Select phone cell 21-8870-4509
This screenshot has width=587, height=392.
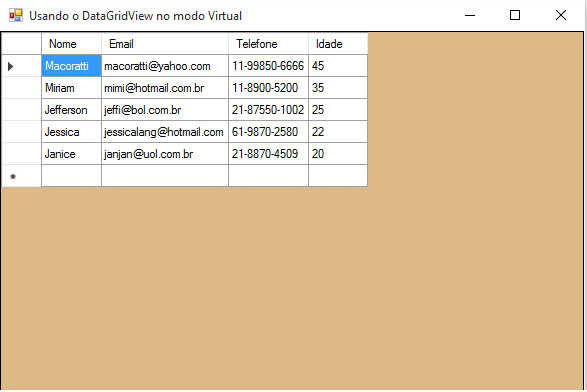coord(268,154)
